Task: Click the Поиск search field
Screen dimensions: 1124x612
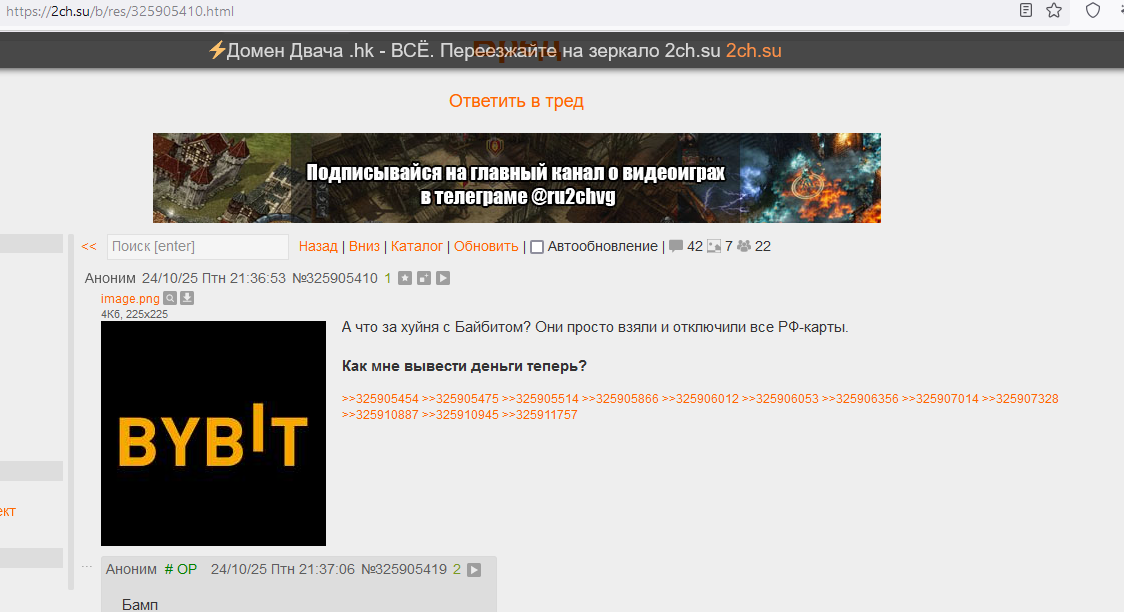Action: tap(198, 247)
